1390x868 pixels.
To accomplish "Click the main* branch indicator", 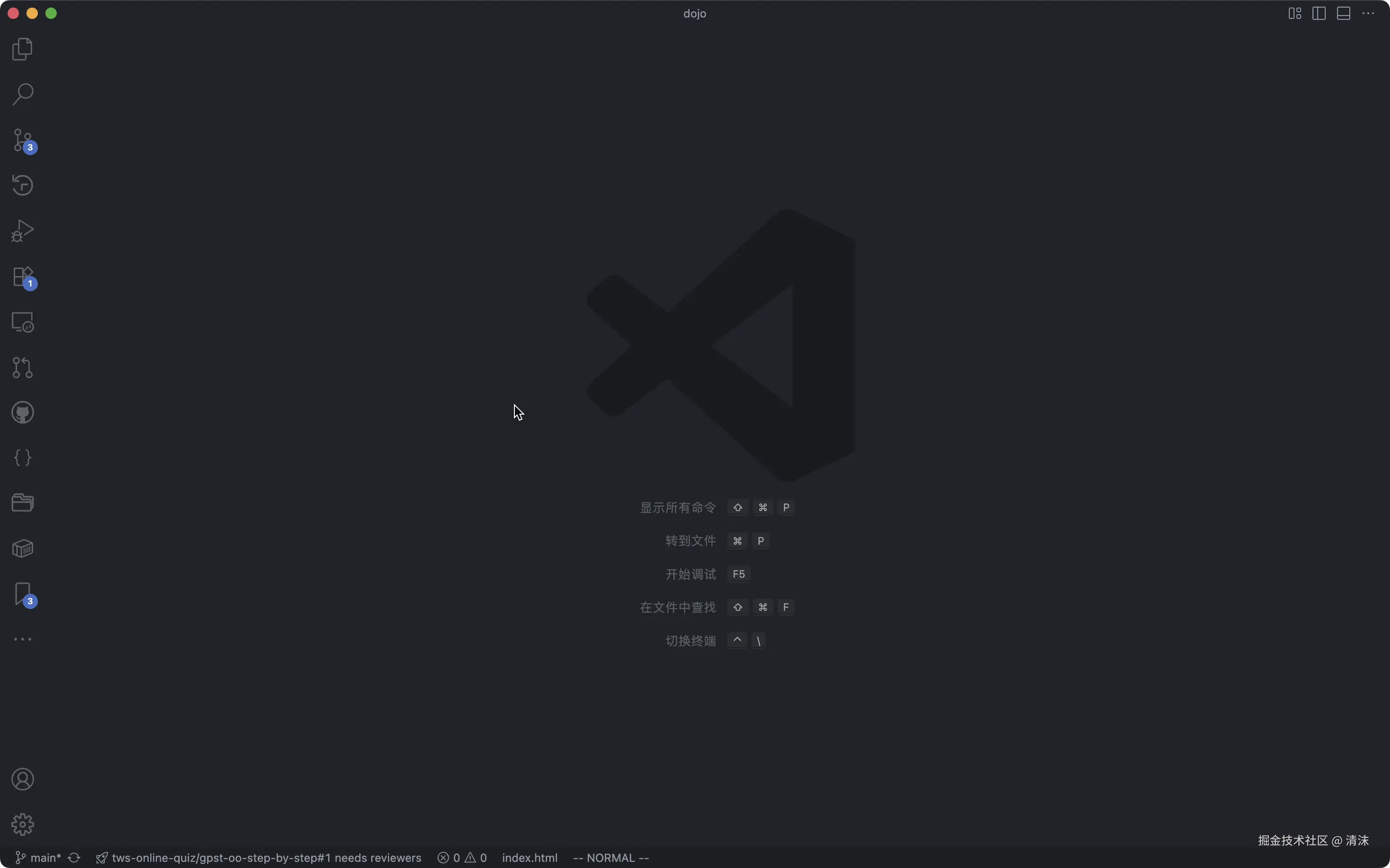I will pos(38,858).
